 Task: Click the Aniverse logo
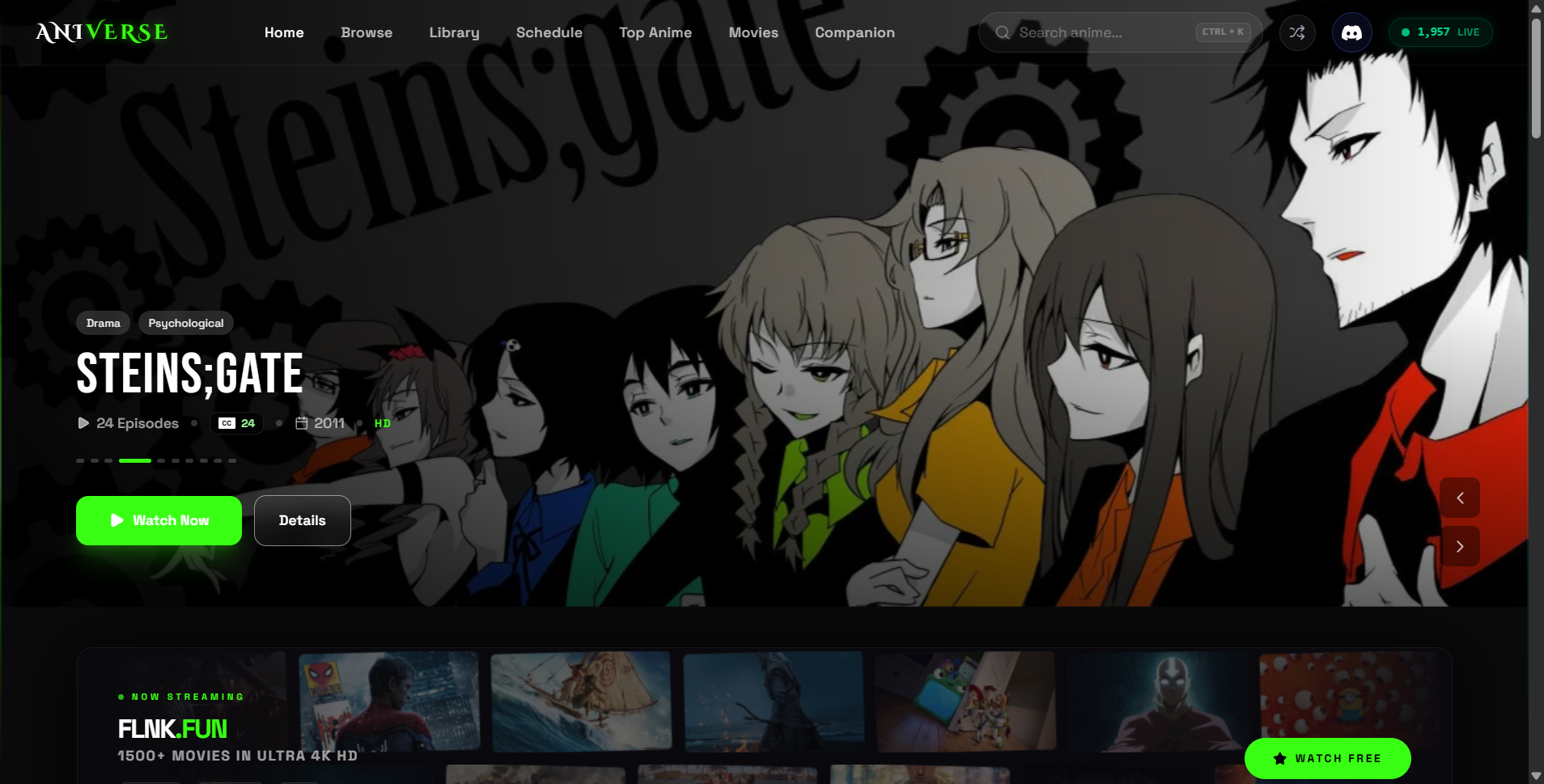point(102,32)
